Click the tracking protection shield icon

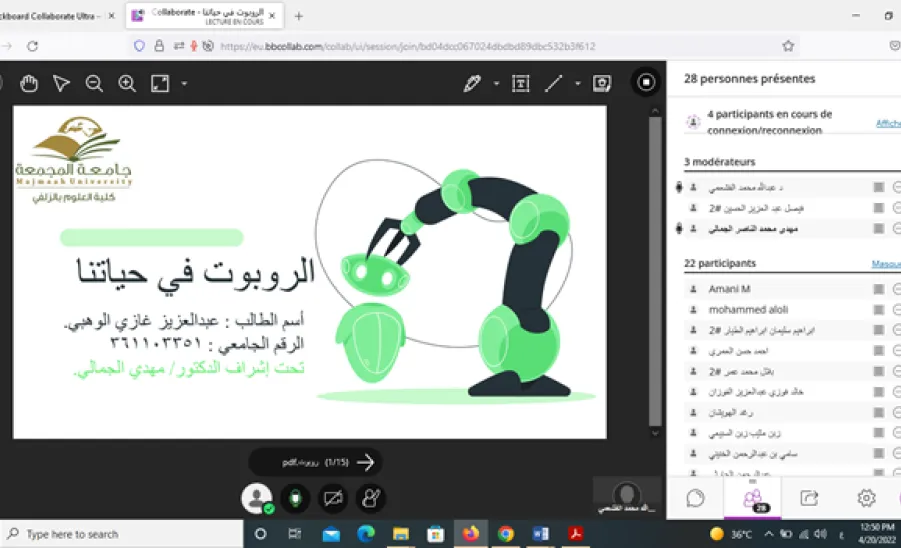139,46
